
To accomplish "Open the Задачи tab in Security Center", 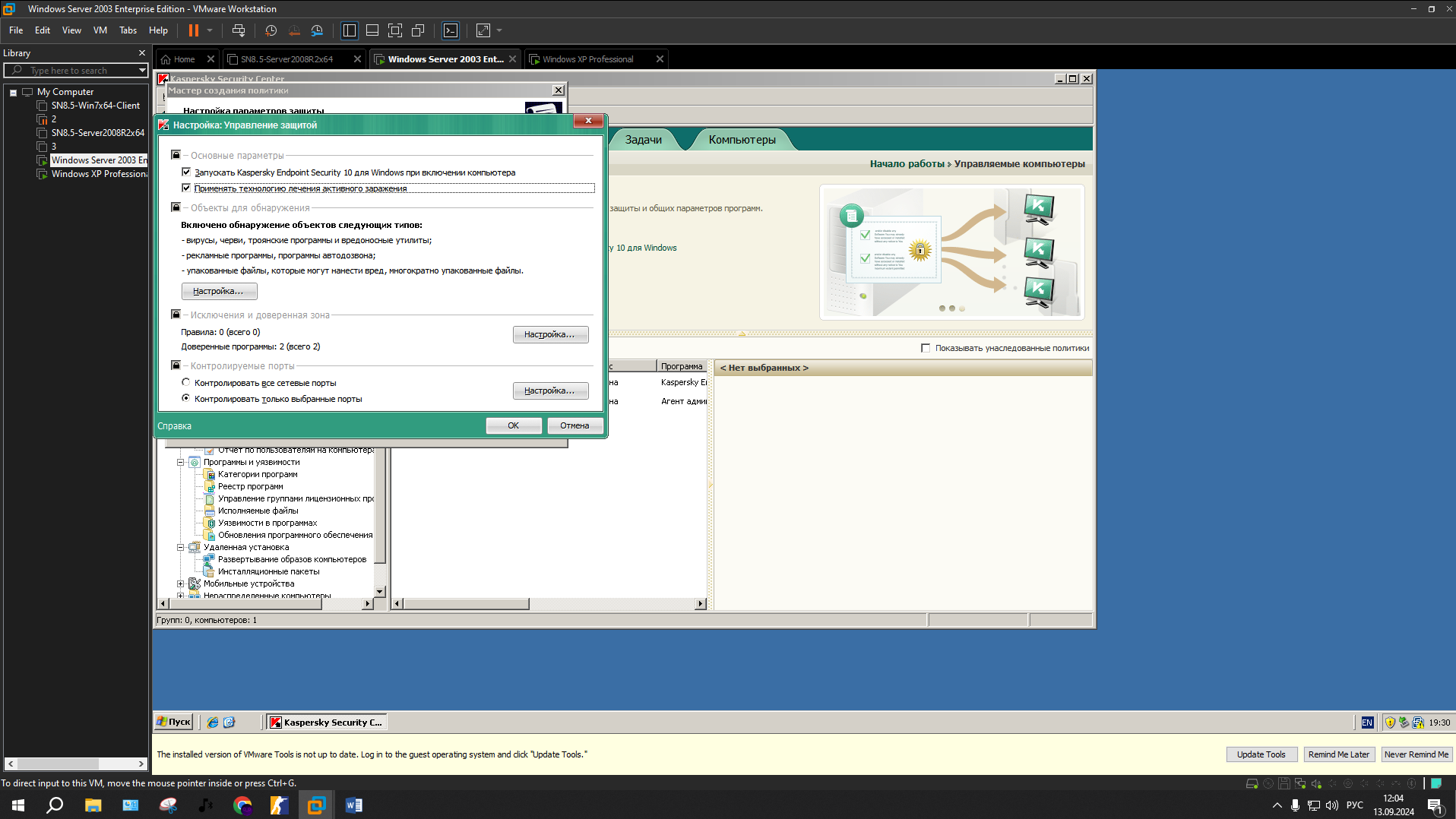I will [643, 140].
